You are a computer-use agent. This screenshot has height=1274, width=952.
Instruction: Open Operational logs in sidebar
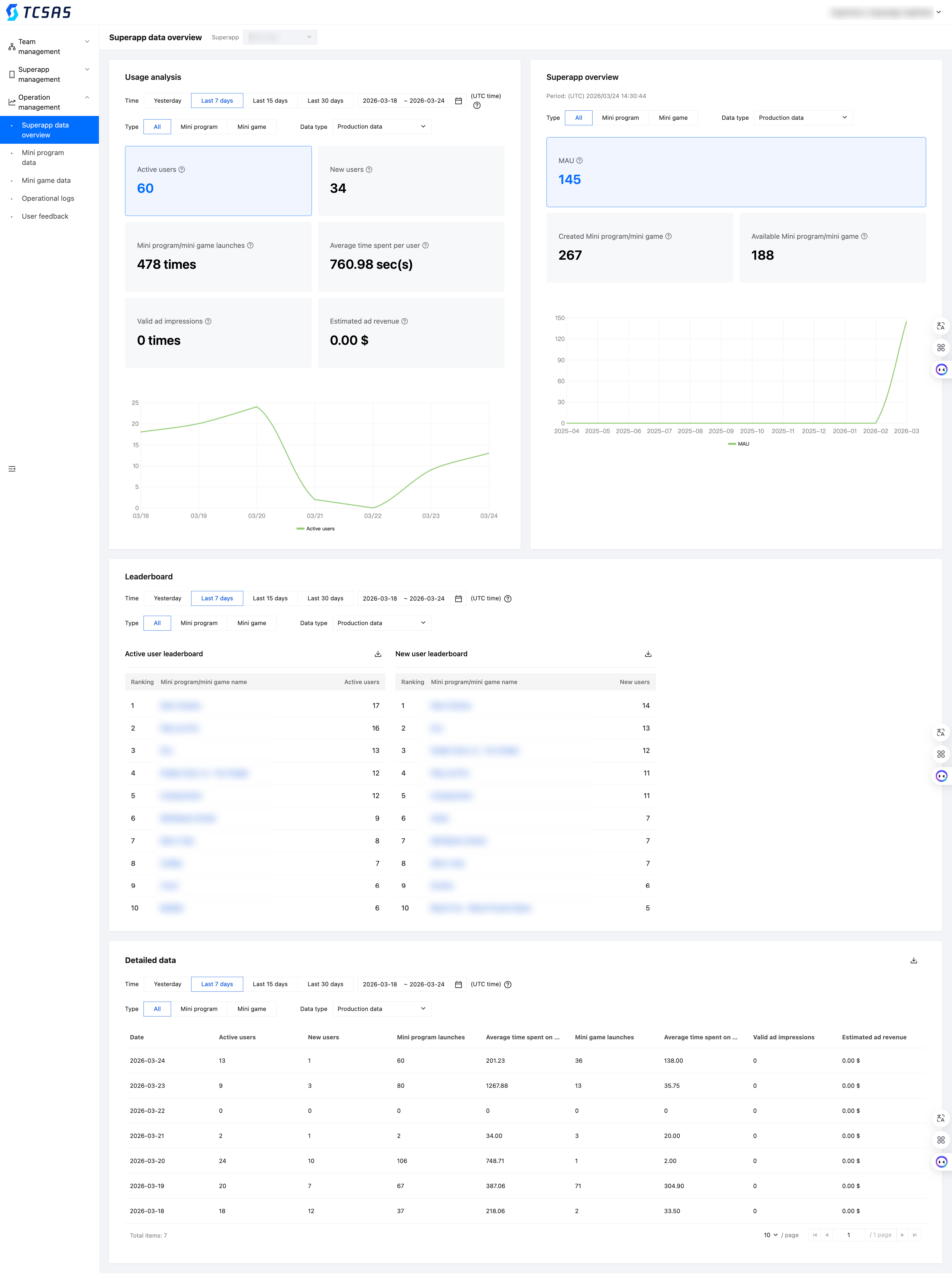(x=48, y=198)
